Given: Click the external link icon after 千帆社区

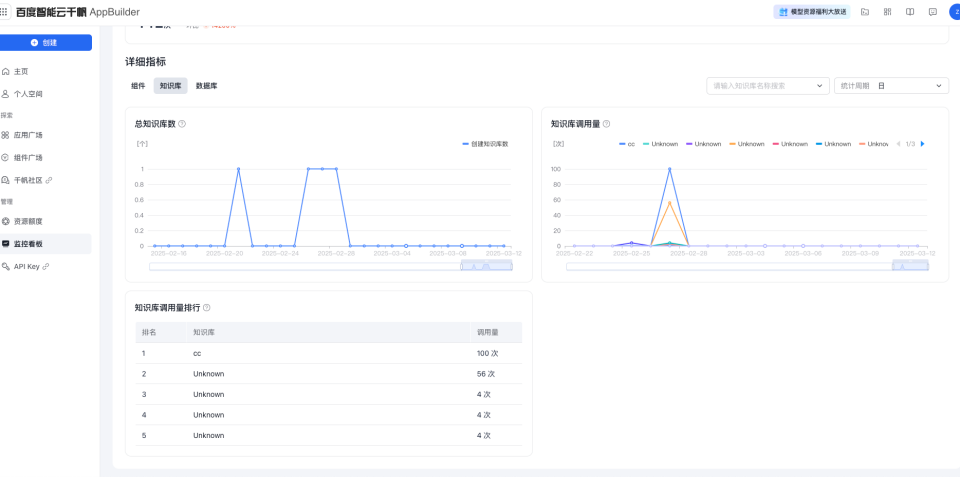Looking at the screenshot, I should click(49, 180).
